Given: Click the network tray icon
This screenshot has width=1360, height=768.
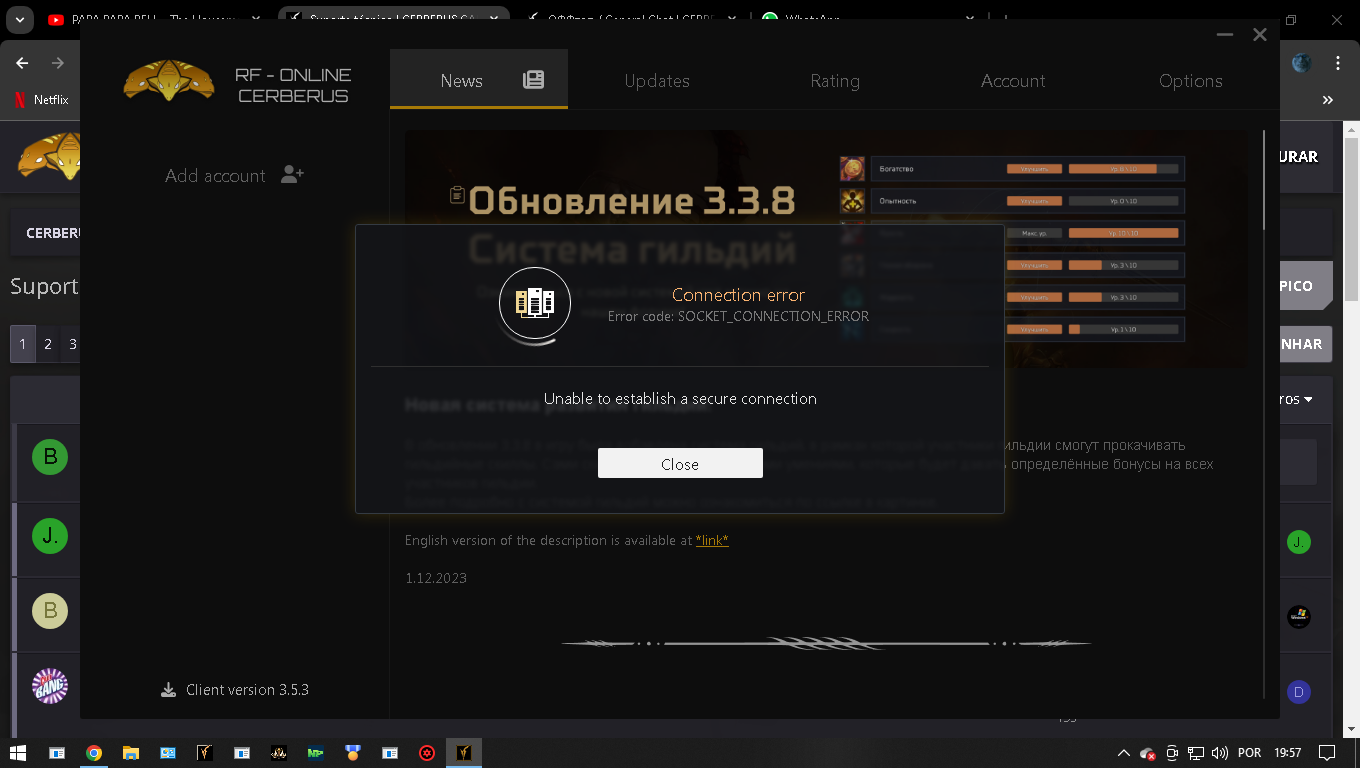Looking at the screenshot, I should pyautogui.click(x=1195, y=753).
